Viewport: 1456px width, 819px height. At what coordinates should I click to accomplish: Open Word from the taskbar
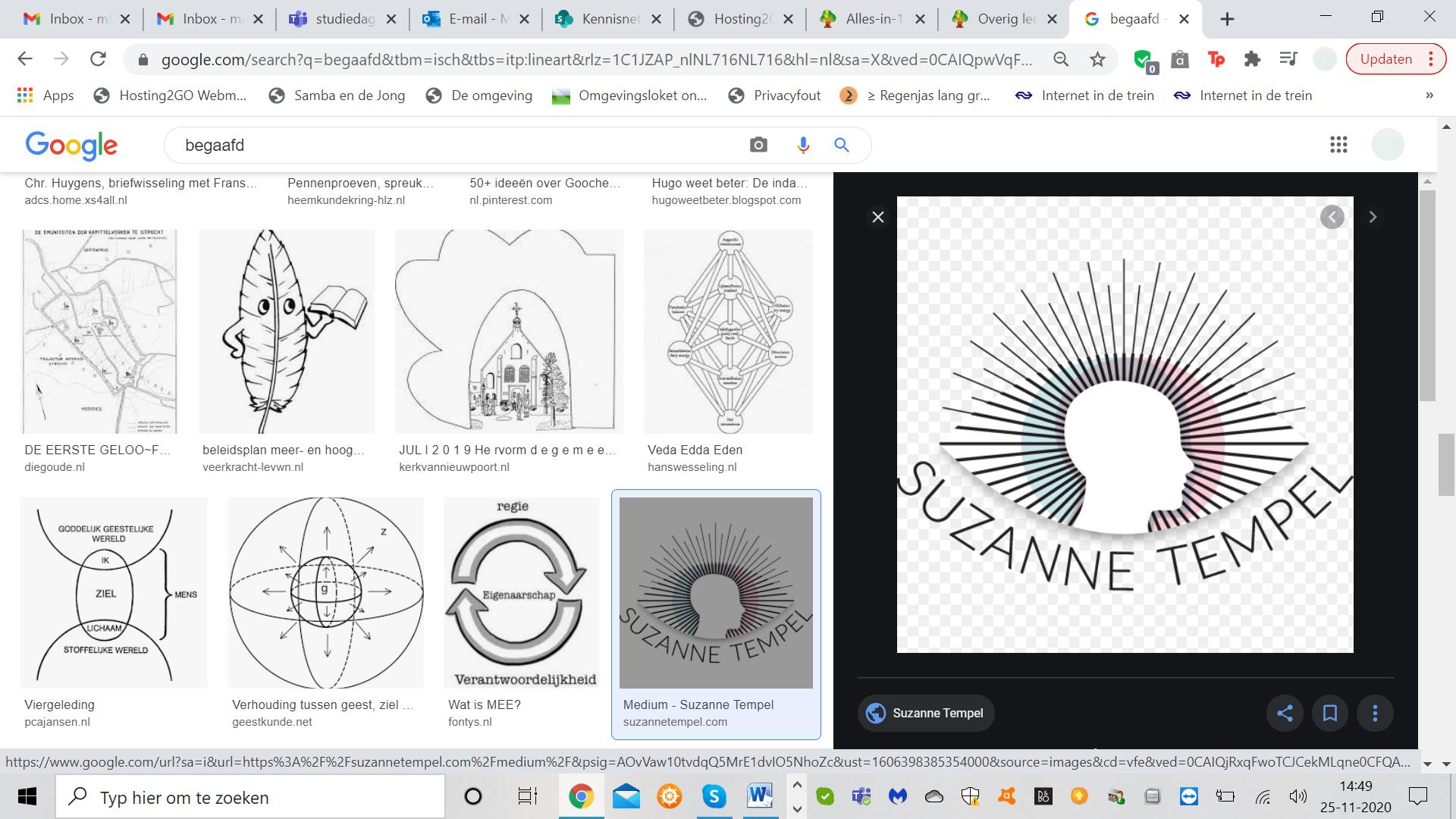tap(759, 797)
